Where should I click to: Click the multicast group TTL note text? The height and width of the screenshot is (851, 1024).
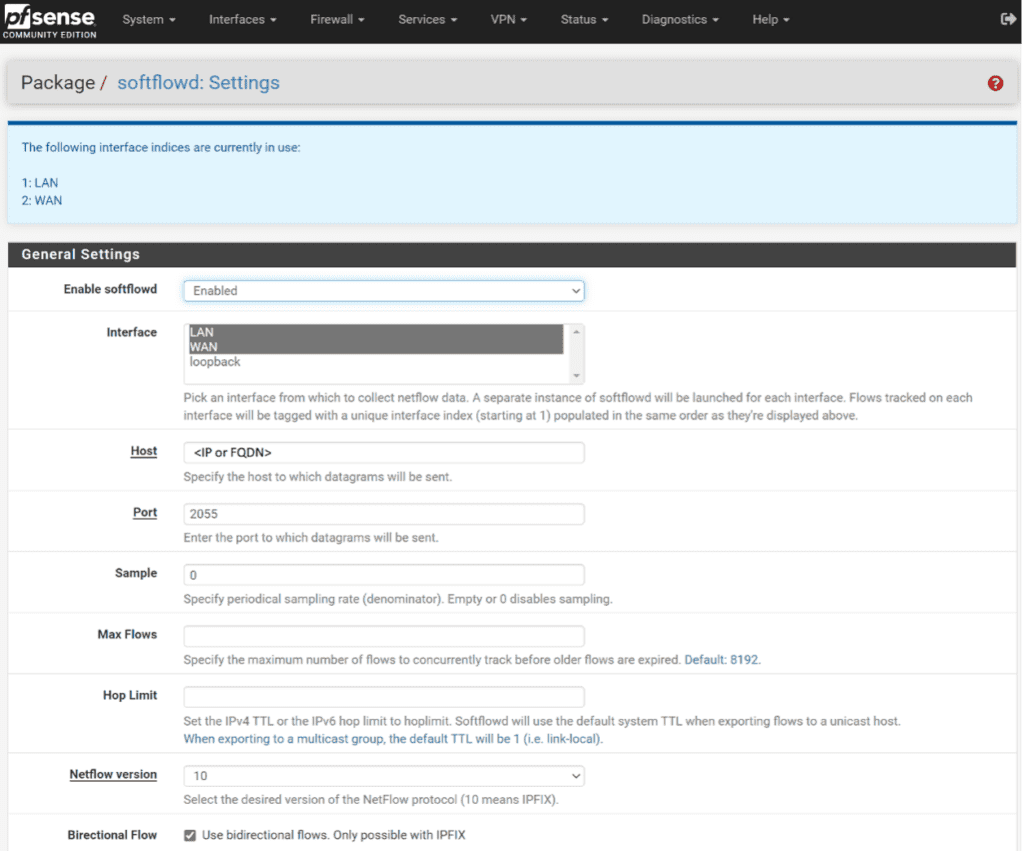click(393, 739)
